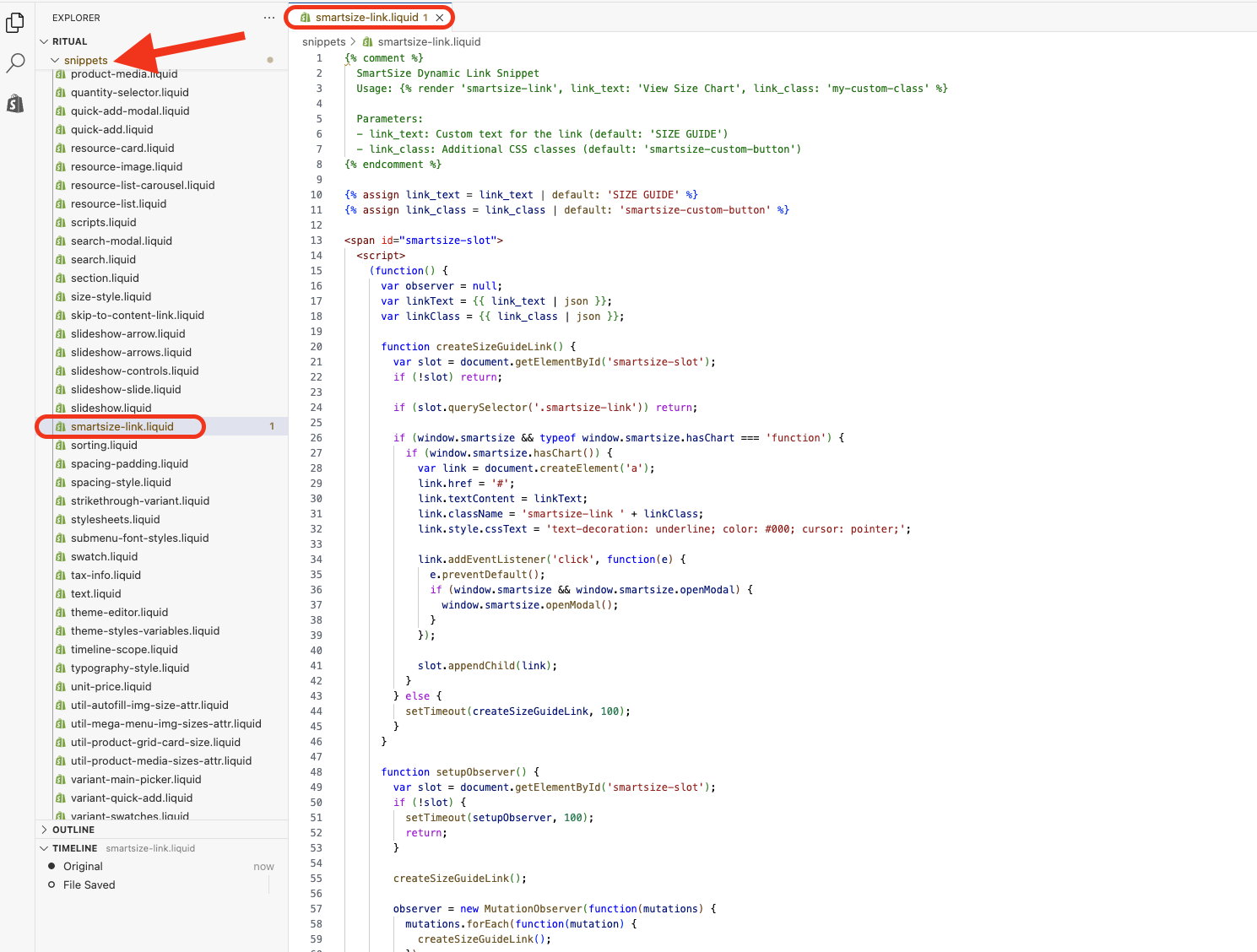Switch to the smartsize-link.liquid tab
The height and width of the screenshot is (952, 1257).
[x=366, y=18]
